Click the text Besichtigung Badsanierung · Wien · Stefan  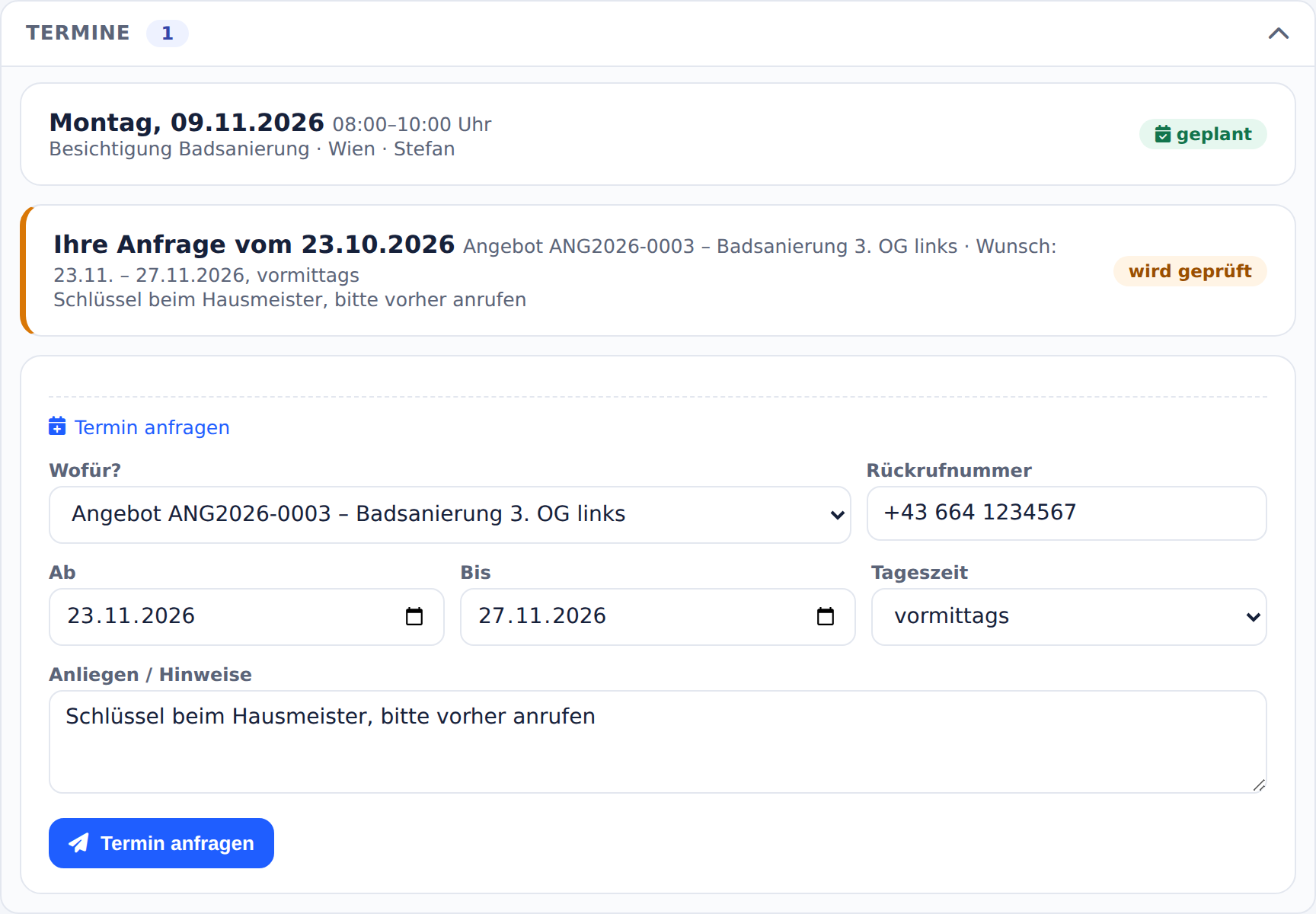click(x=252, y=149)
